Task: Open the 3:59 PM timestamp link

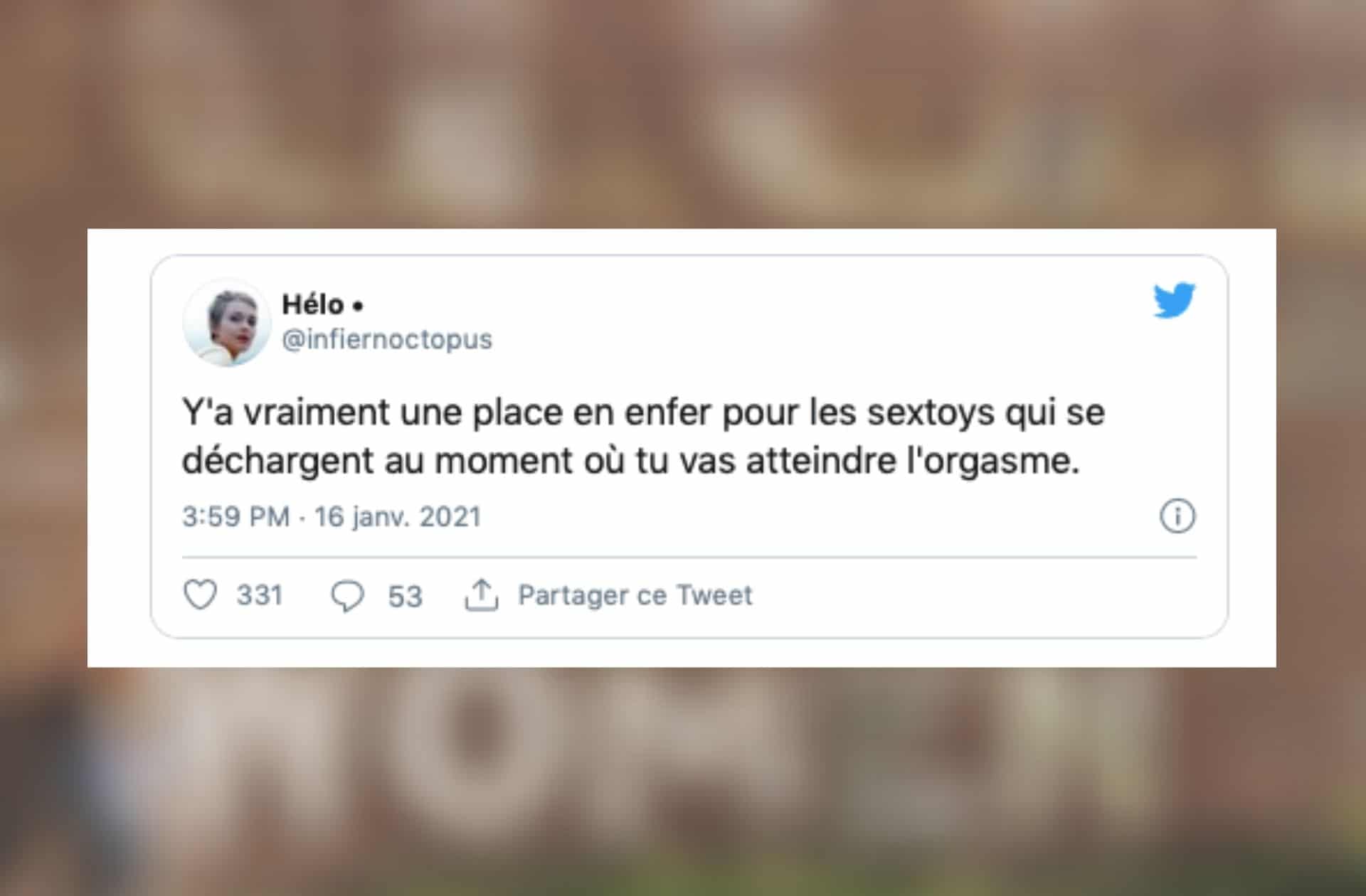Action: click(x=236, y=517)
